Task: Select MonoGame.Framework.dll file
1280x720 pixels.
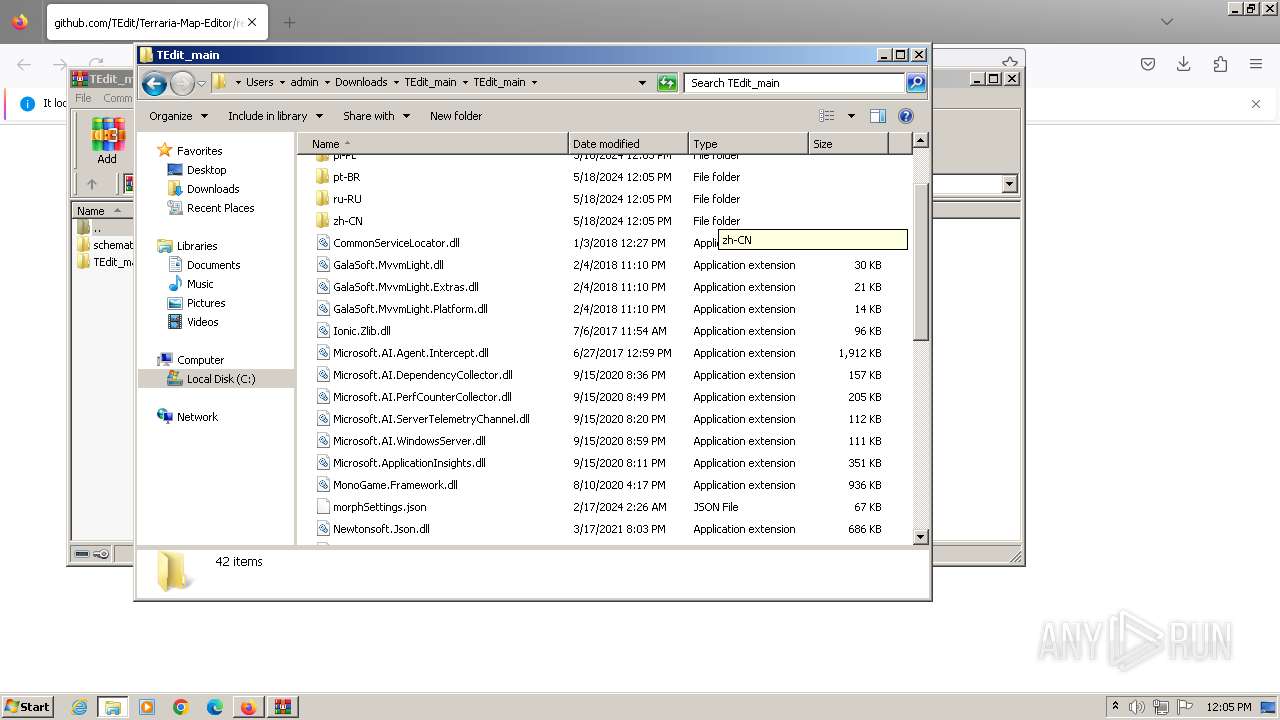Action: point(395,485)
